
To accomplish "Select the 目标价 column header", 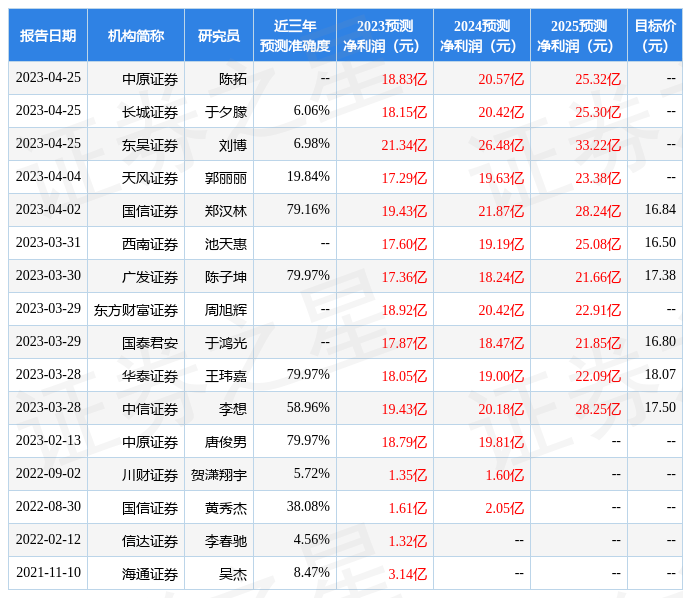I will 655,35.
